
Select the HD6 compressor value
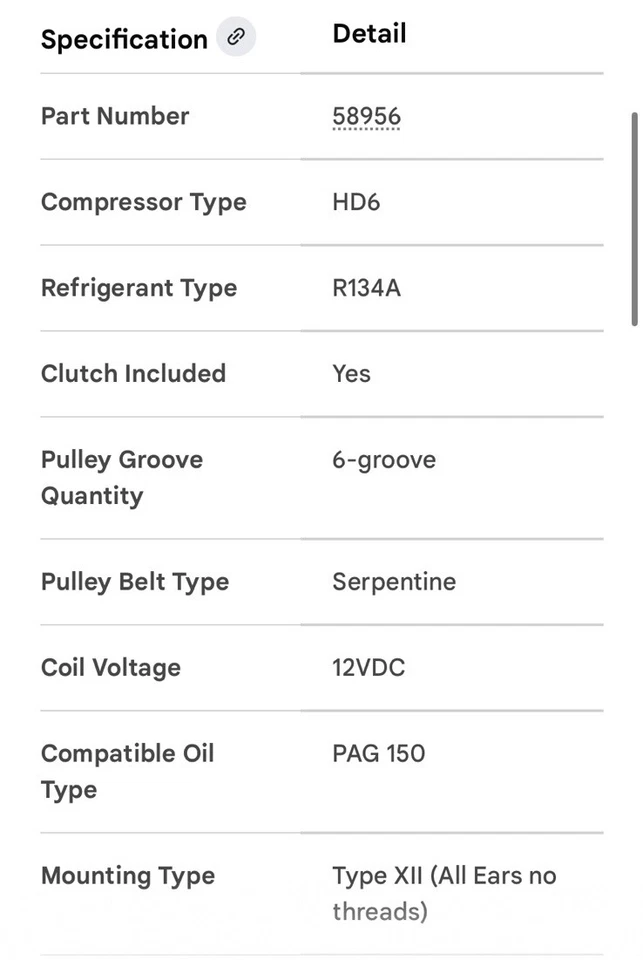(356, 203)
